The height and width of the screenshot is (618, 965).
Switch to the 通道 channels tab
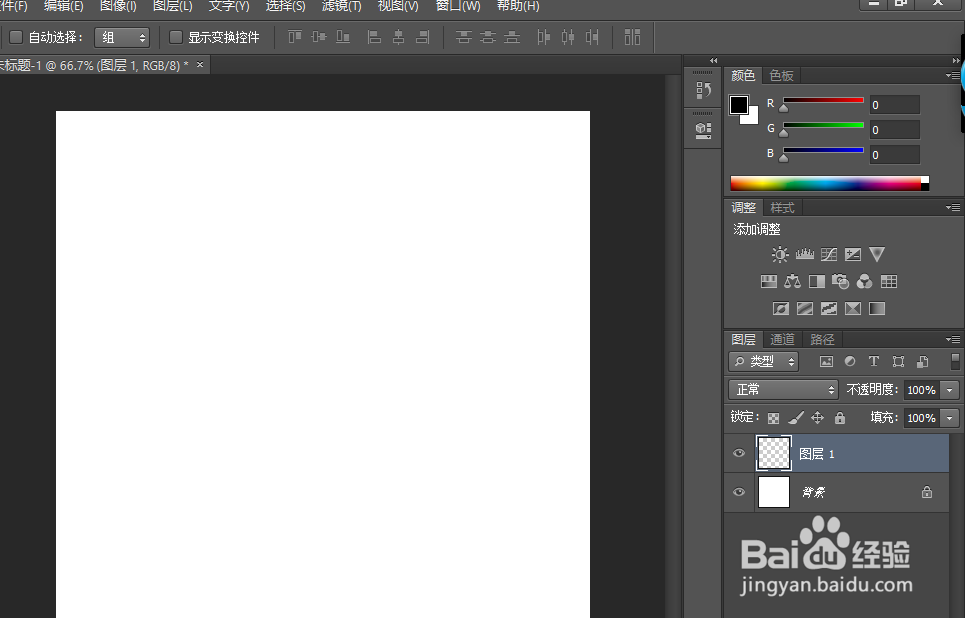(x=783, y=339)
